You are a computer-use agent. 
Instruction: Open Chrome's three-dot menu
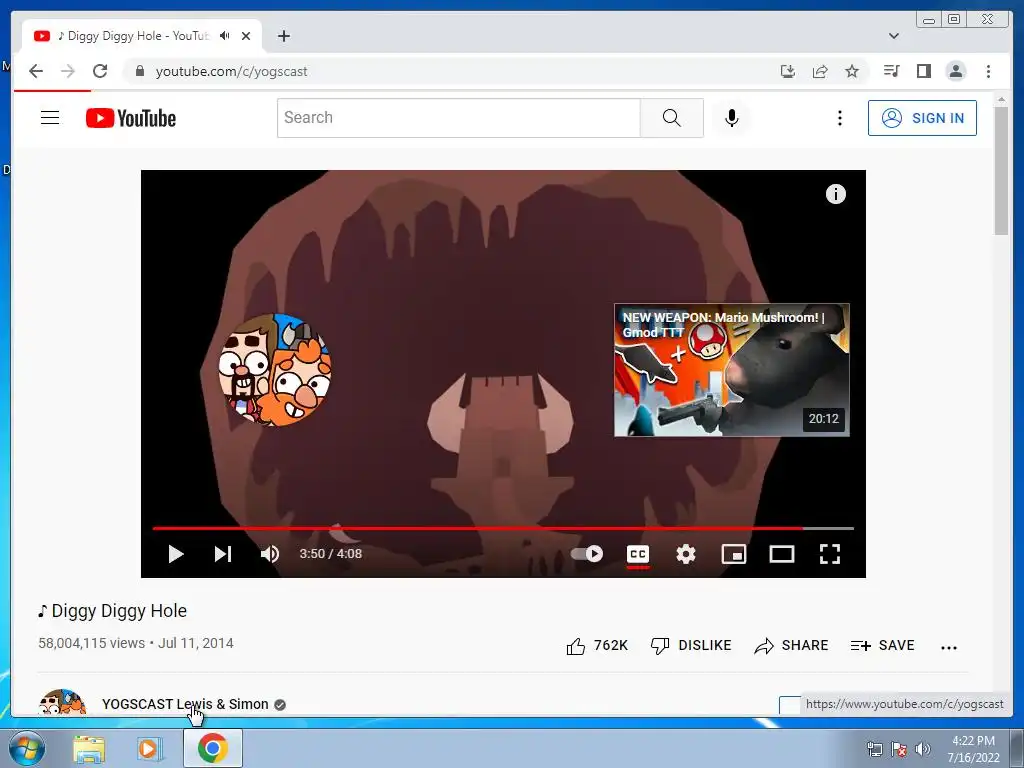point(988,71)
